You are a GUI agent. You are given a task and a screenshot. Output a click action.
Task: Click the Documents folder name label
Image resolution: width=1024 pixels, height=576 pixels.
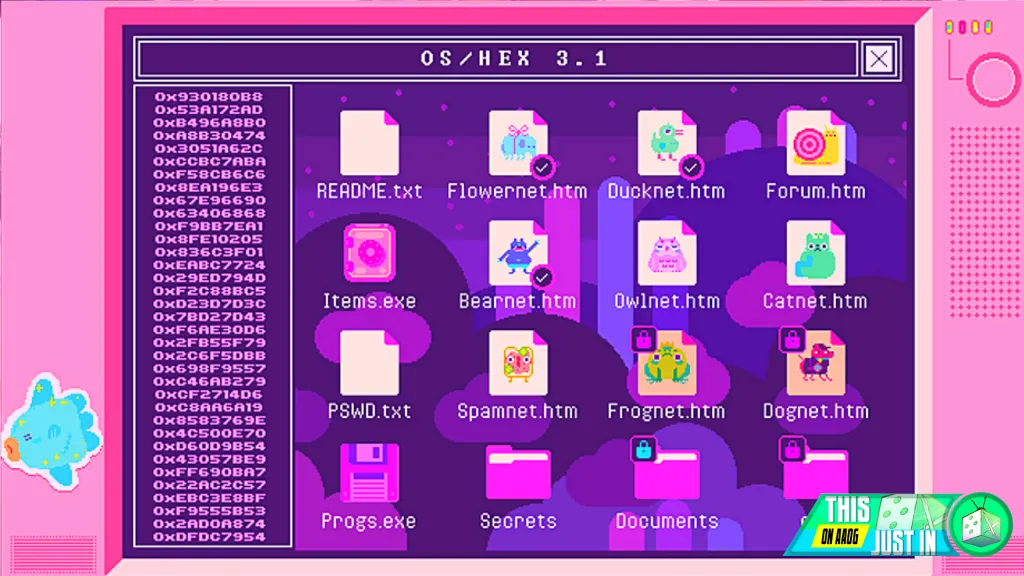667,521
